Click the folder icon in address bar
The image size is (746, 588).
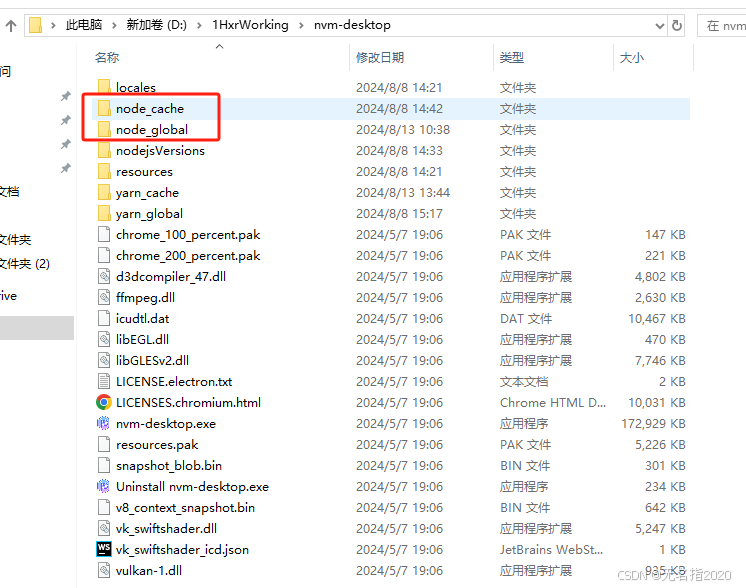[35, 25]
